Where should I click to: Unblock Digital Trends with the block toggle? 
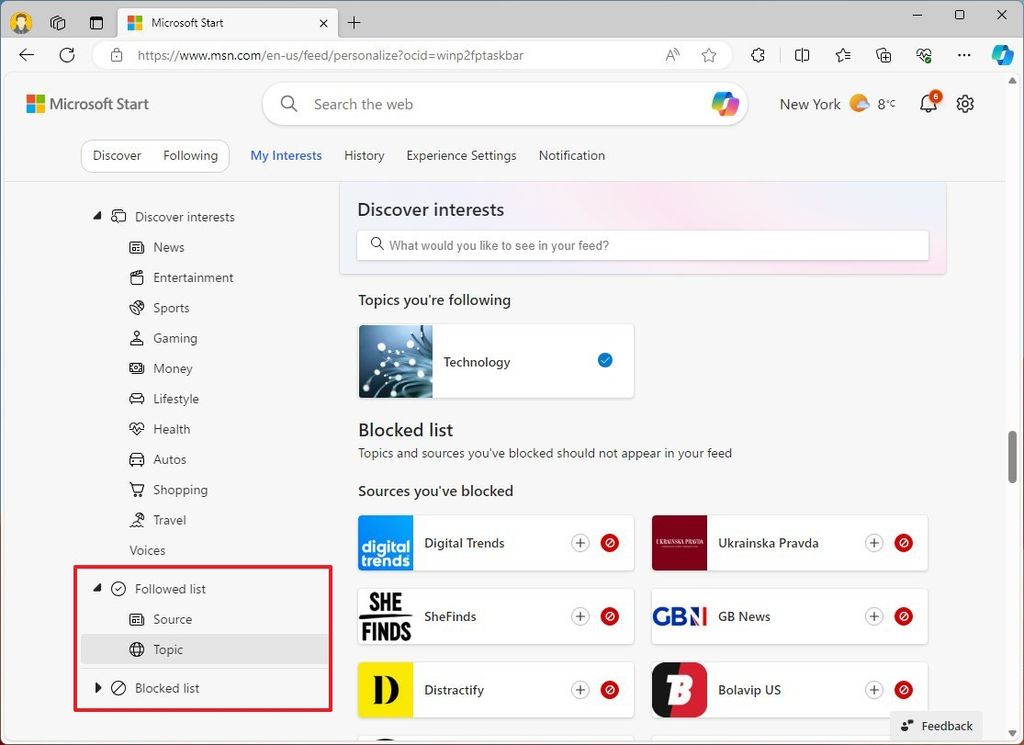point(610,543)
